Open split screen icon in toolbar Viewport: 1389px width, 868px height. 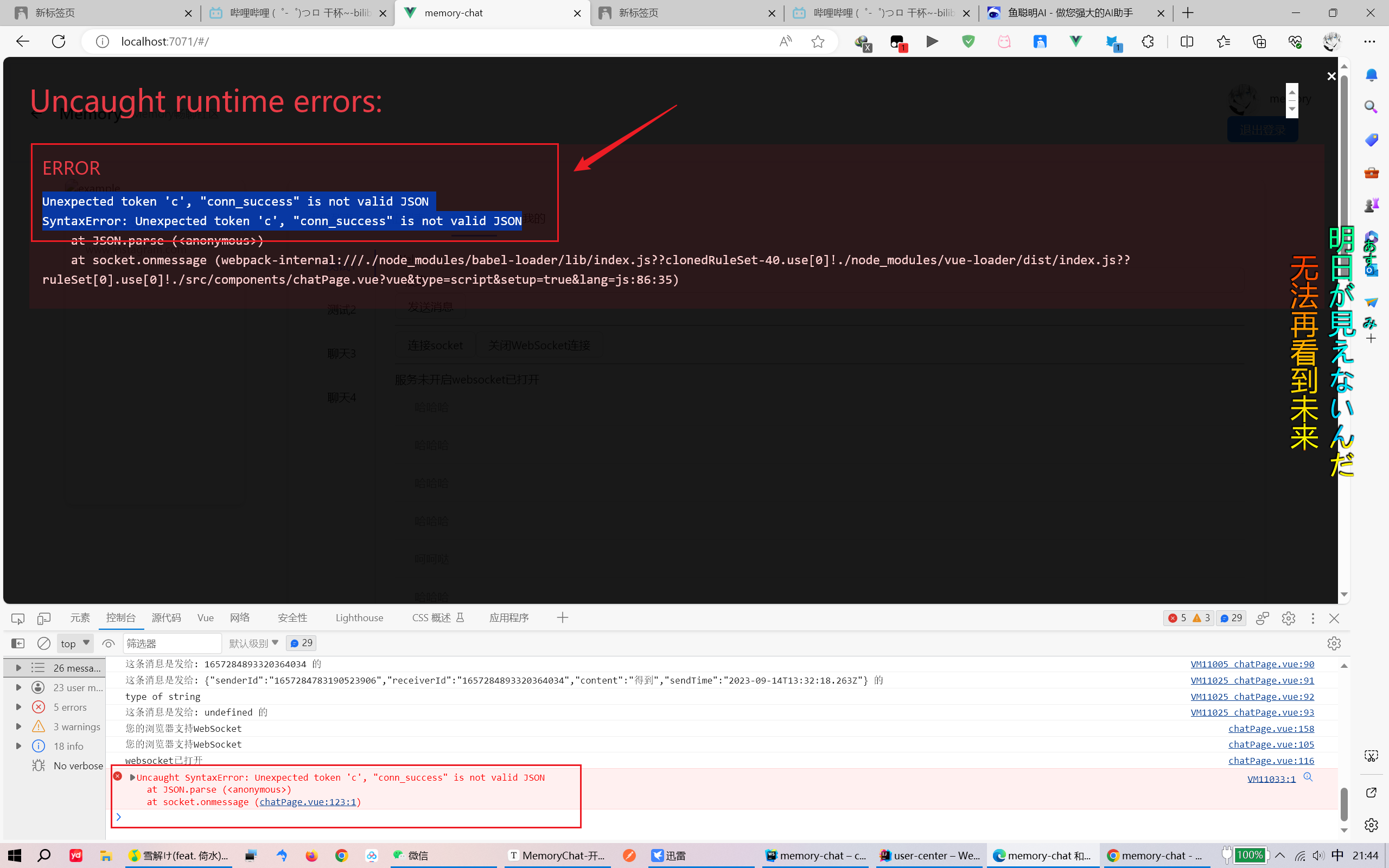1187,41
